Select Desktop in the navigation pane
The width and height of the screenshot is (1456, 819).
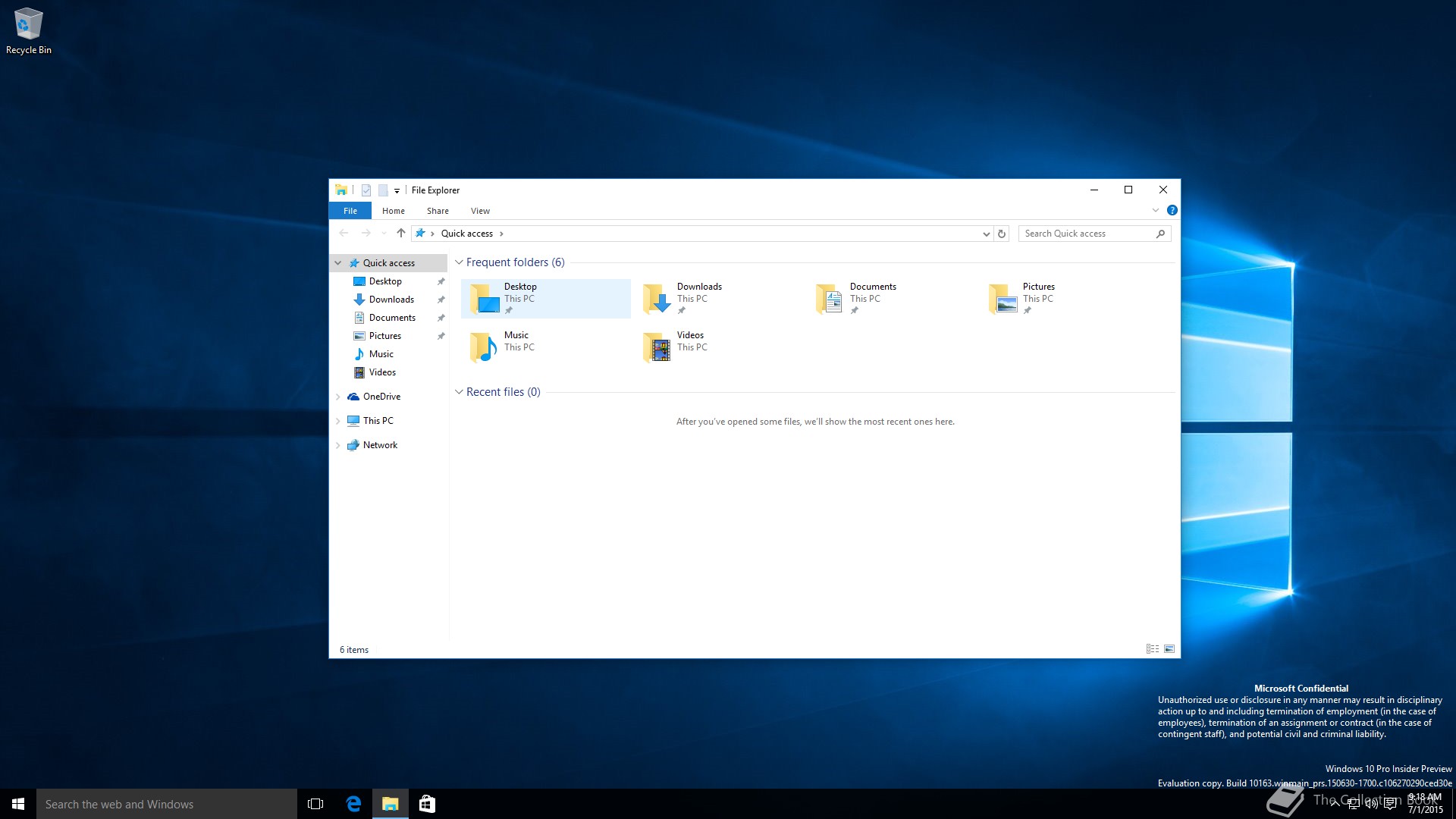(385, 281)
